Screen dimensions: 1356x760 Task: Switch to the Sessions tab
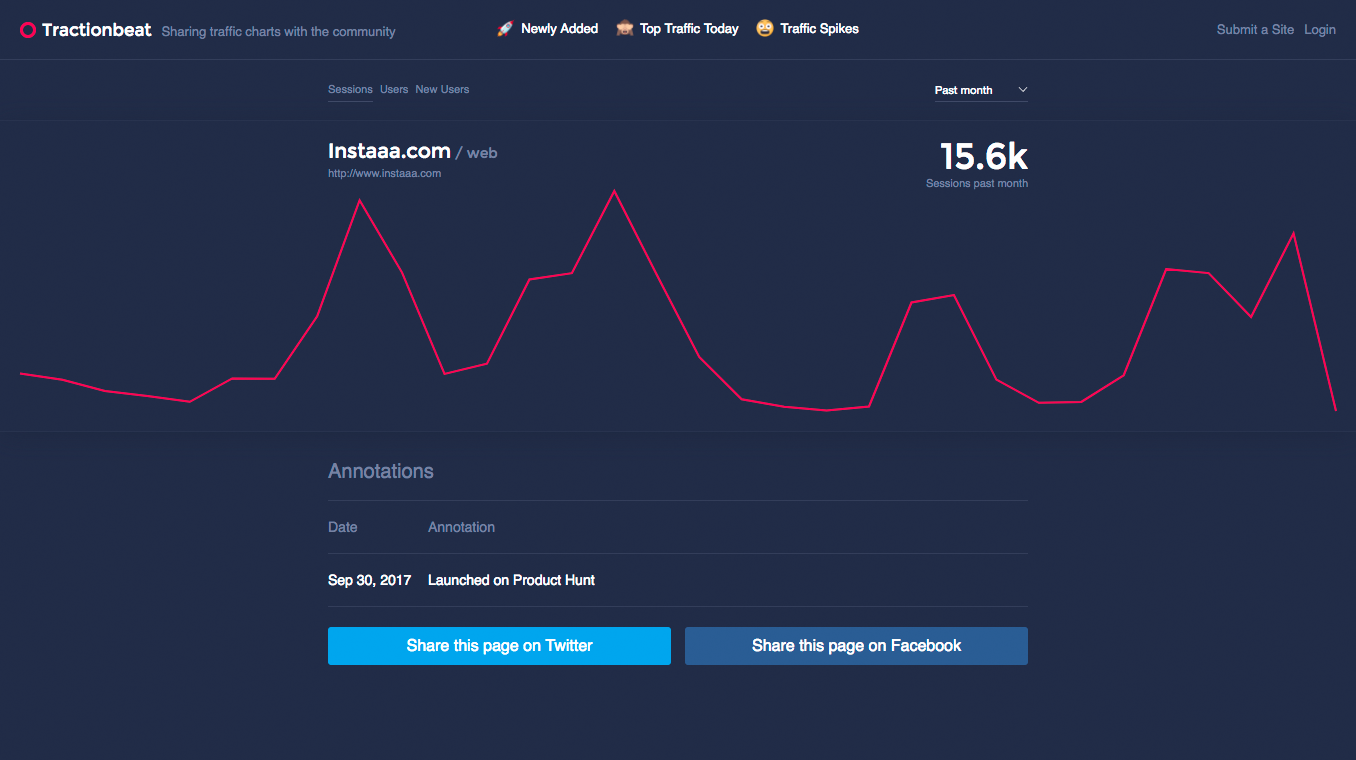click(x=350, y=89)
